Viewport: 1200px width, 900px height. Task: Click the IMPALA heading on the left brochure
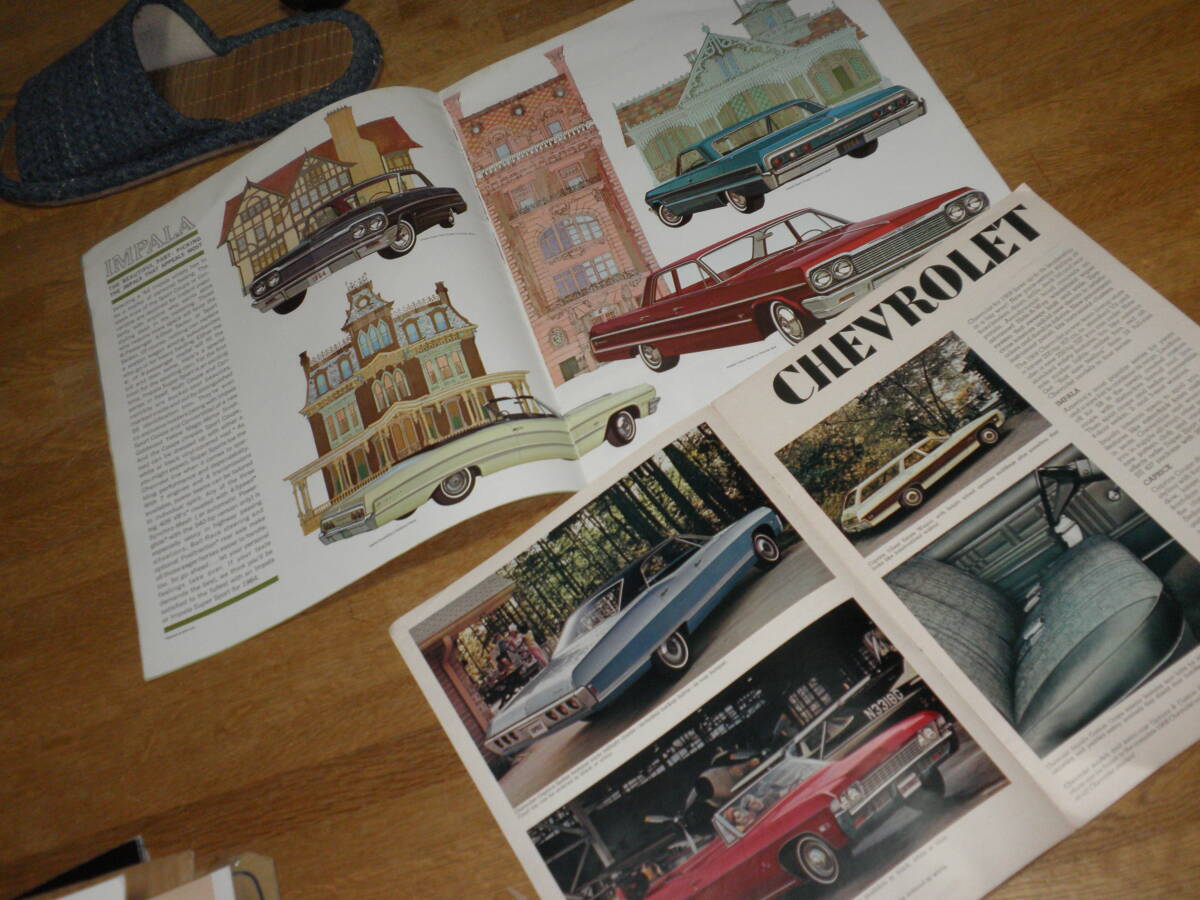152,247
